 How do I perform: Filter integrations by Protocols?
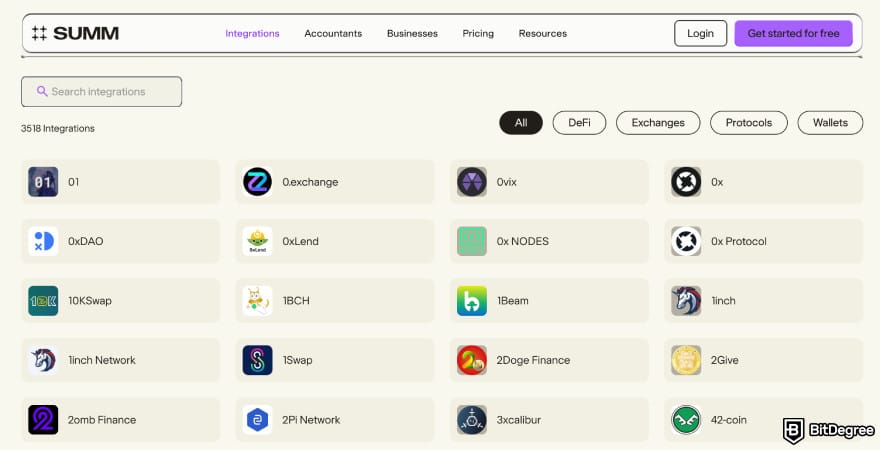point(749,123)
